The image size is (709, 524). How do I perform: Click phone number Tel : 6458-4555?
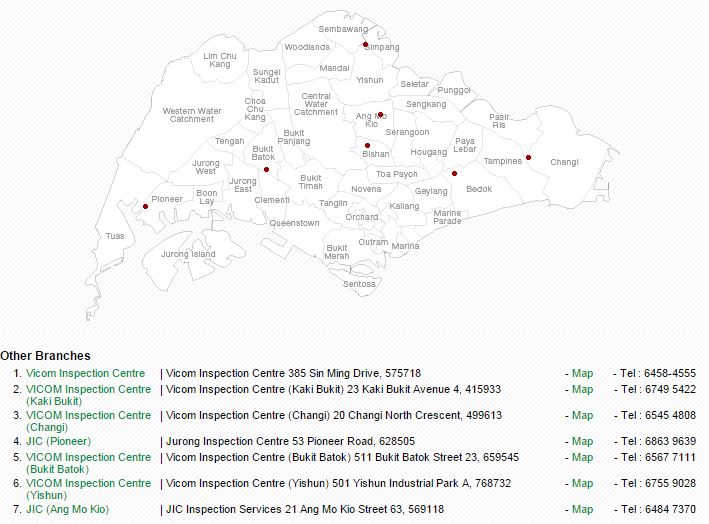[x=658, y=373]
